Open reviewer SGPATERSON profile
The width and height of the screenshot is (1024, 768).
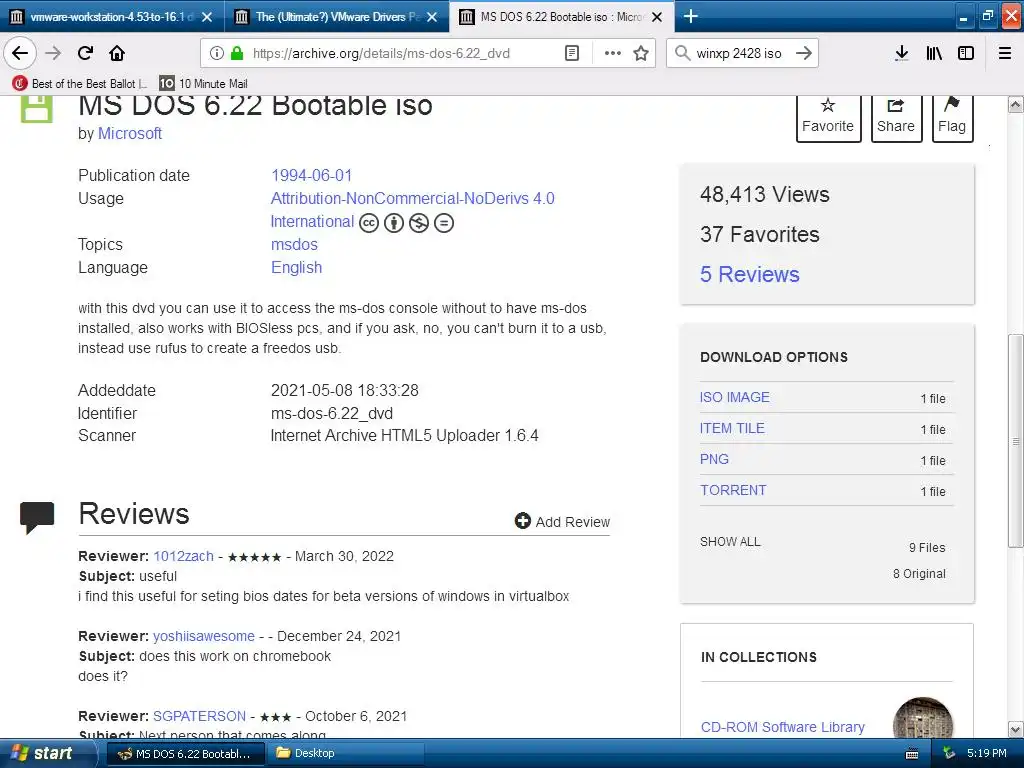click(x=199, y=716)
